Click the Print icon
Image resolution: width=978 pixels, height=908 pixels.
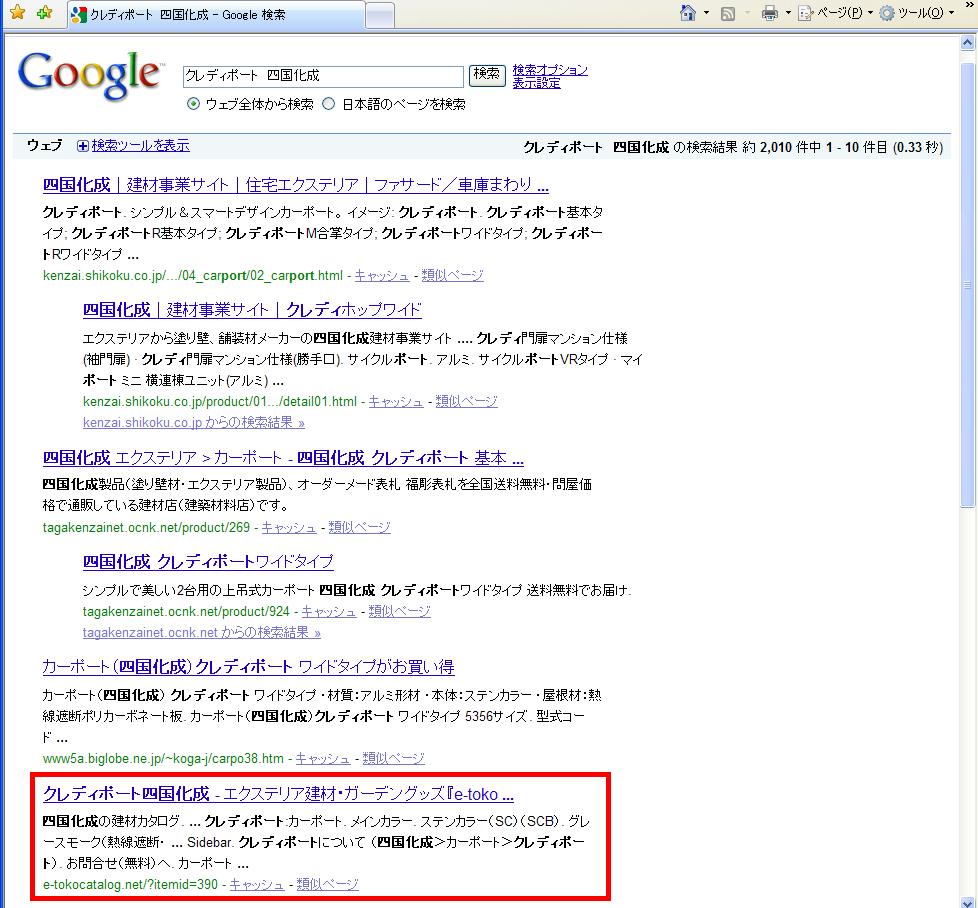(x=769, y=14)
